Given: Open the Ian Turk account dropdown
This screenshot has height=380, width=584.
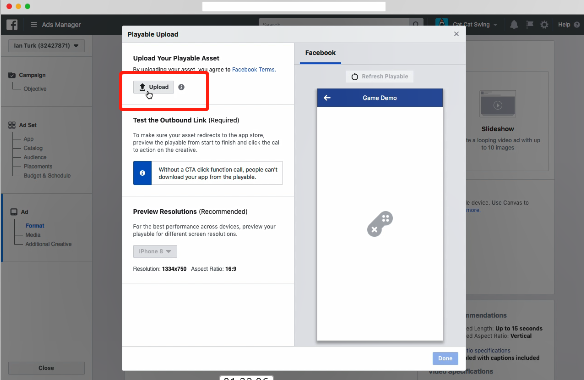Looking at the screenshot, I should (x=46, y=45).
